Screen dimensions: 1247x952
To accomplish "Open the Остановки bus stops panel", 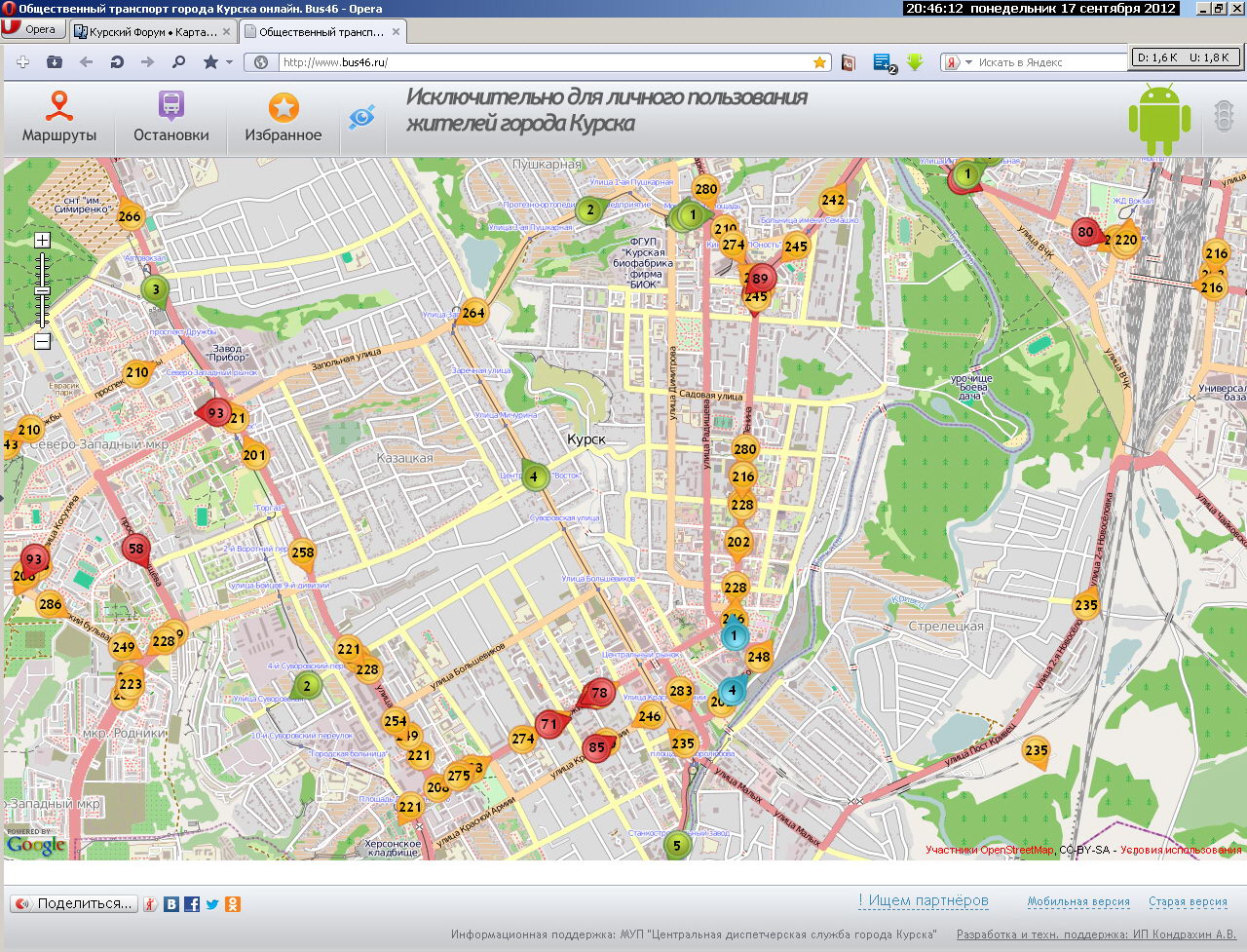I will coord(171,118).
